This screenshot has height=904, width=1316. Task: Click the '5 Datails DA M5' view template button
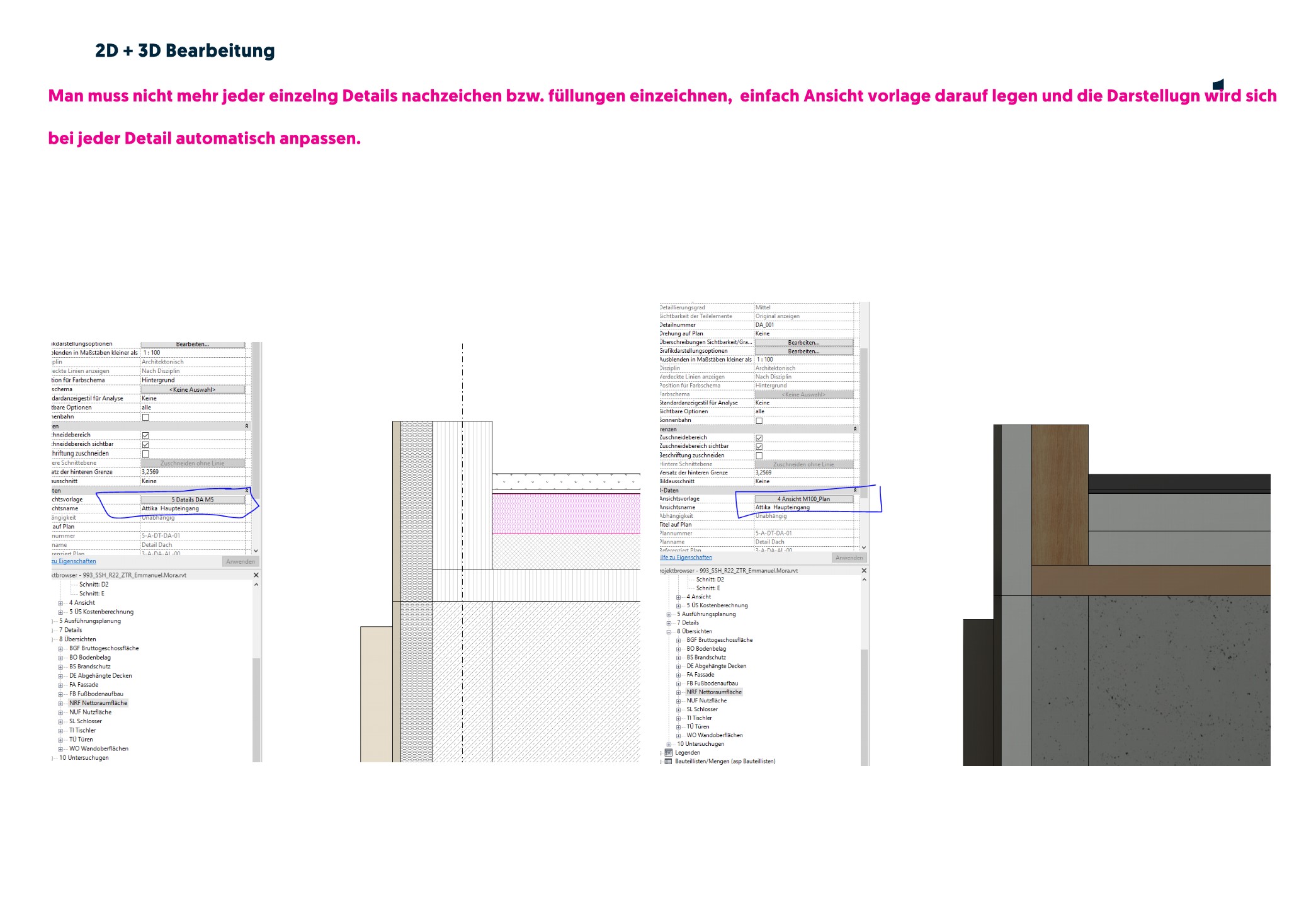pyautogui.click(x=193, y=500)
